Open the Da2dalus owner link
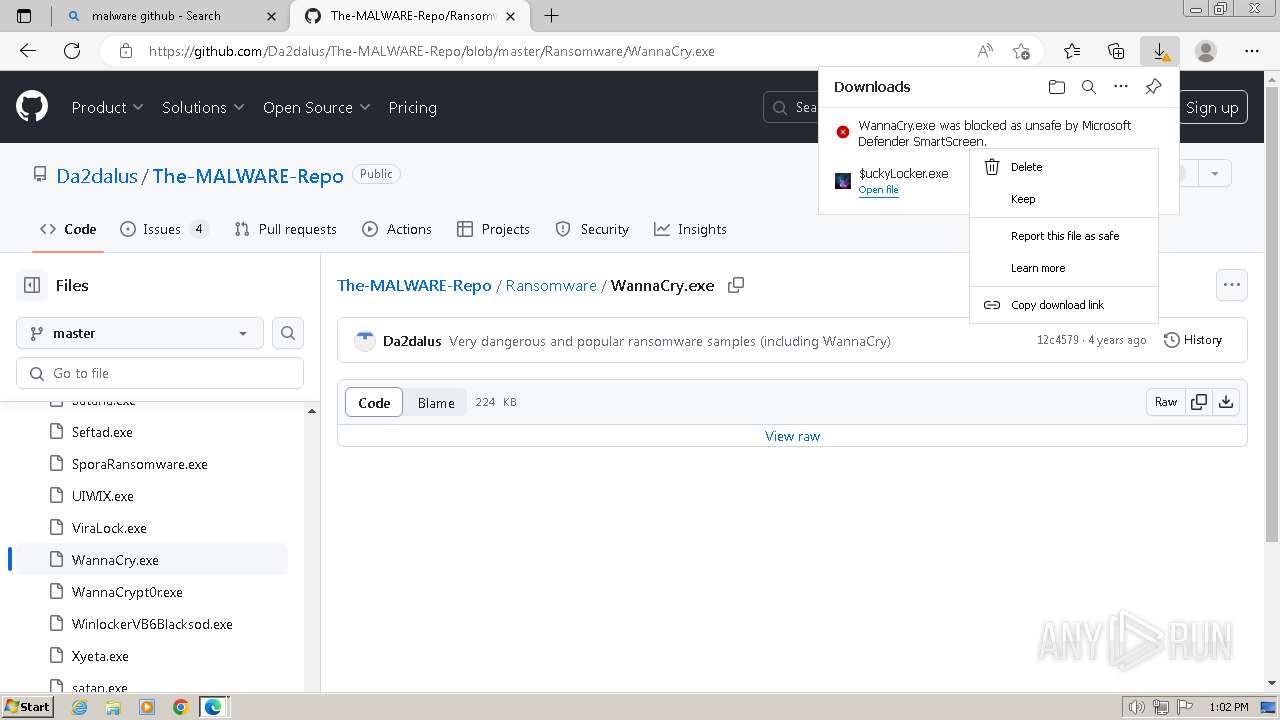Image resolution: width=1280 pixels, height=720 pixels. (x=97, y=175)
